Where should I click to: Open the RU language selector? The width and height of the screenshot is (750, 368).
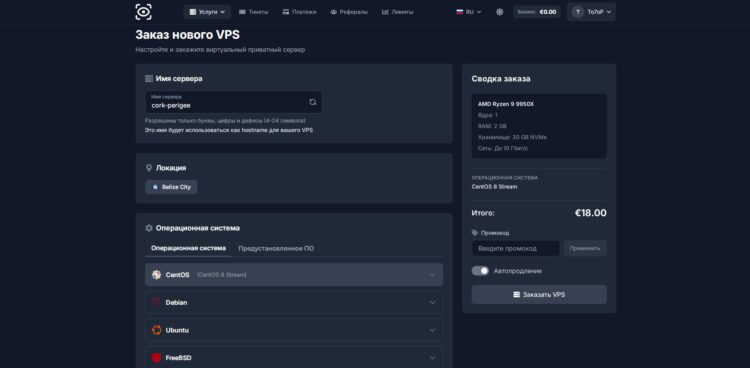469,12
